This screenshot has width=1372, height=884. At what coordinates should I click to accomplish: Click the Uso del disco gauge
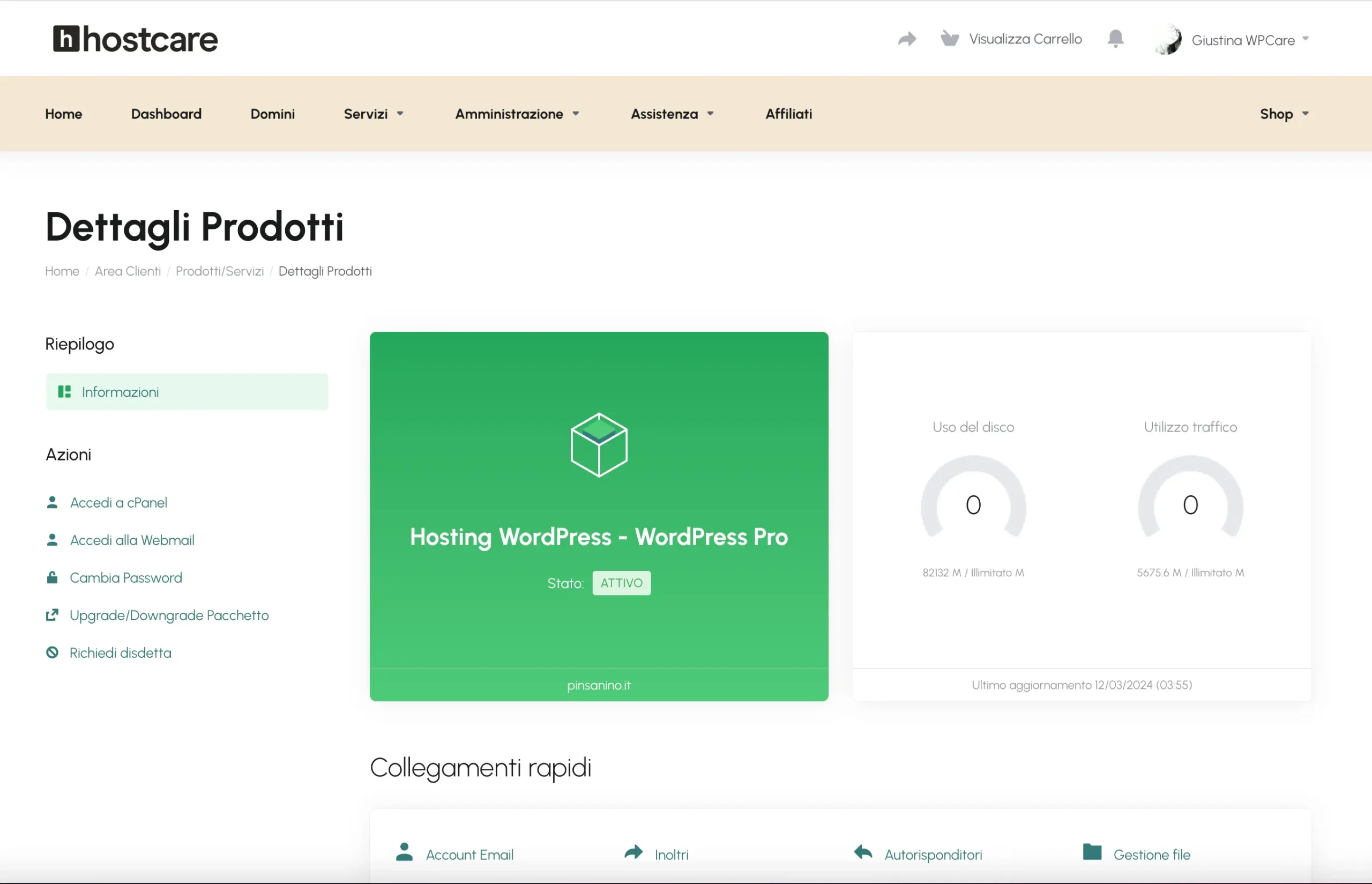(x=973, y=501)
